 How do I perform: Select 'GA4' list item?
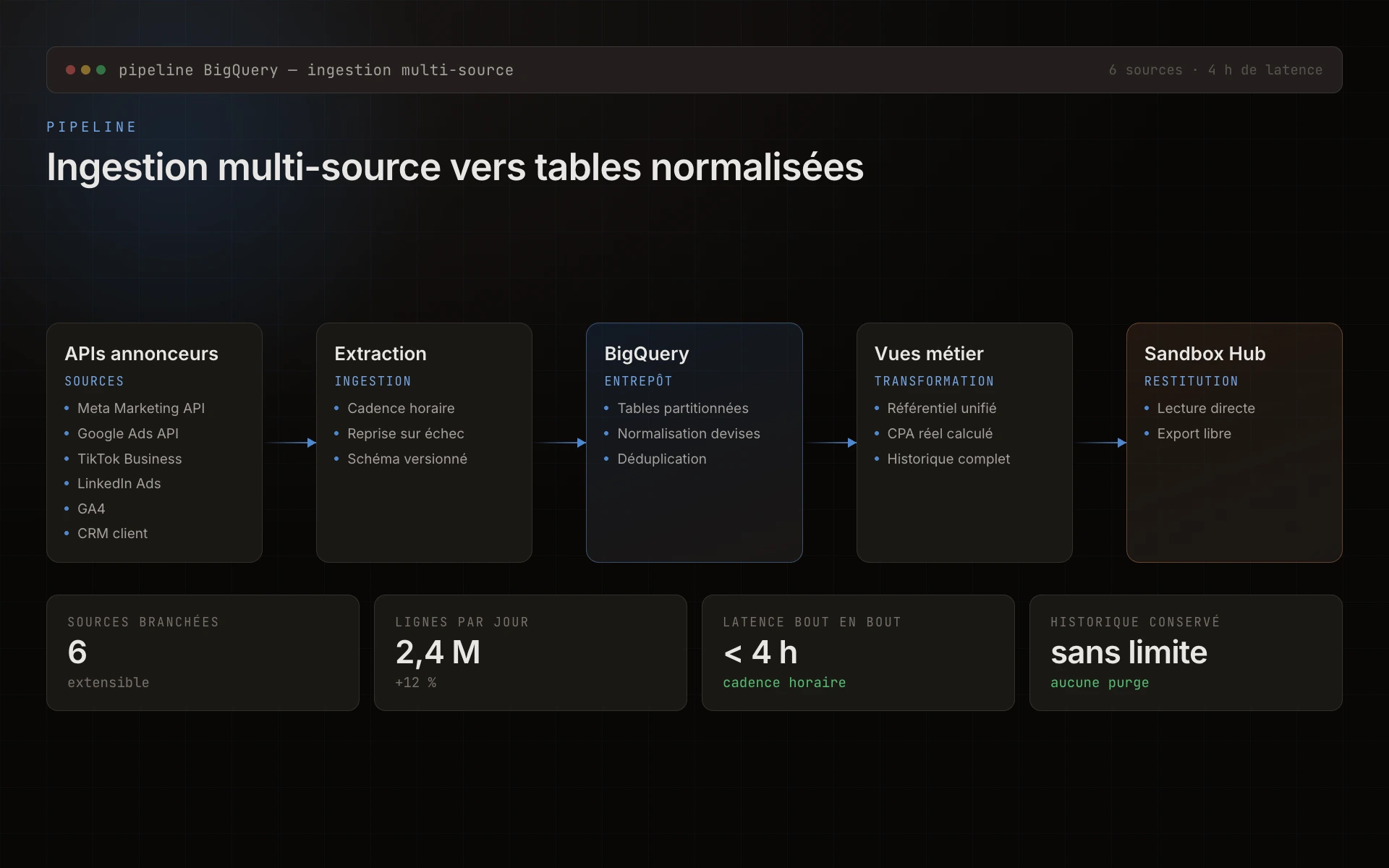point(91,509)
